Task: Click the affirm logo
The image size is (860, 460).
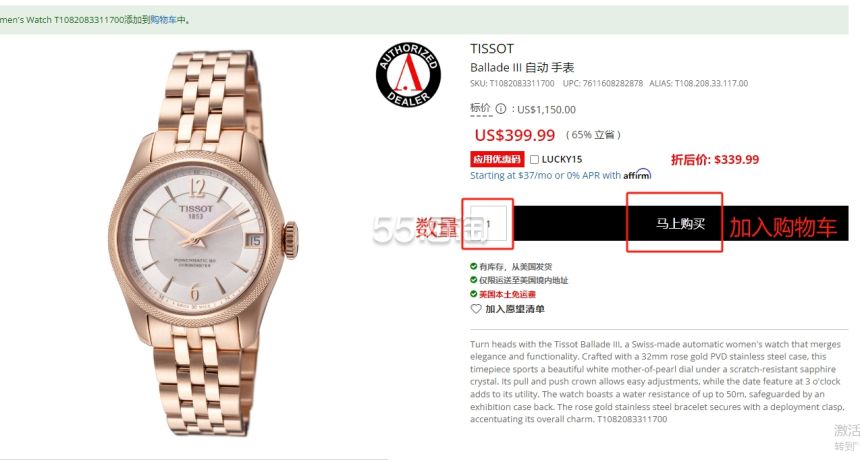Action: (x=637, y=175)
